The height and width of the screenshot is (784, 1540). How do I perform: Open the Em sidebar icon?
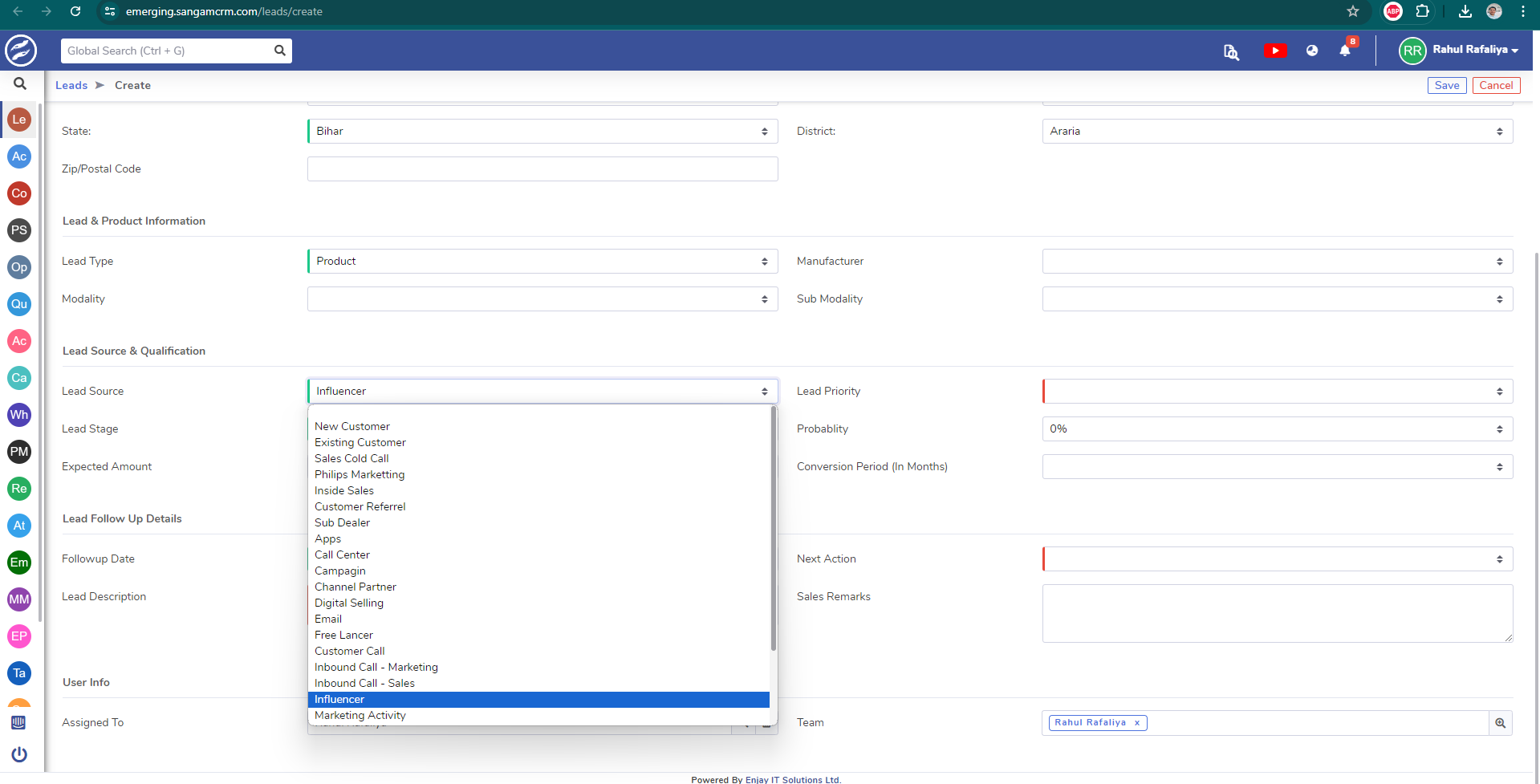coord(19,563)
